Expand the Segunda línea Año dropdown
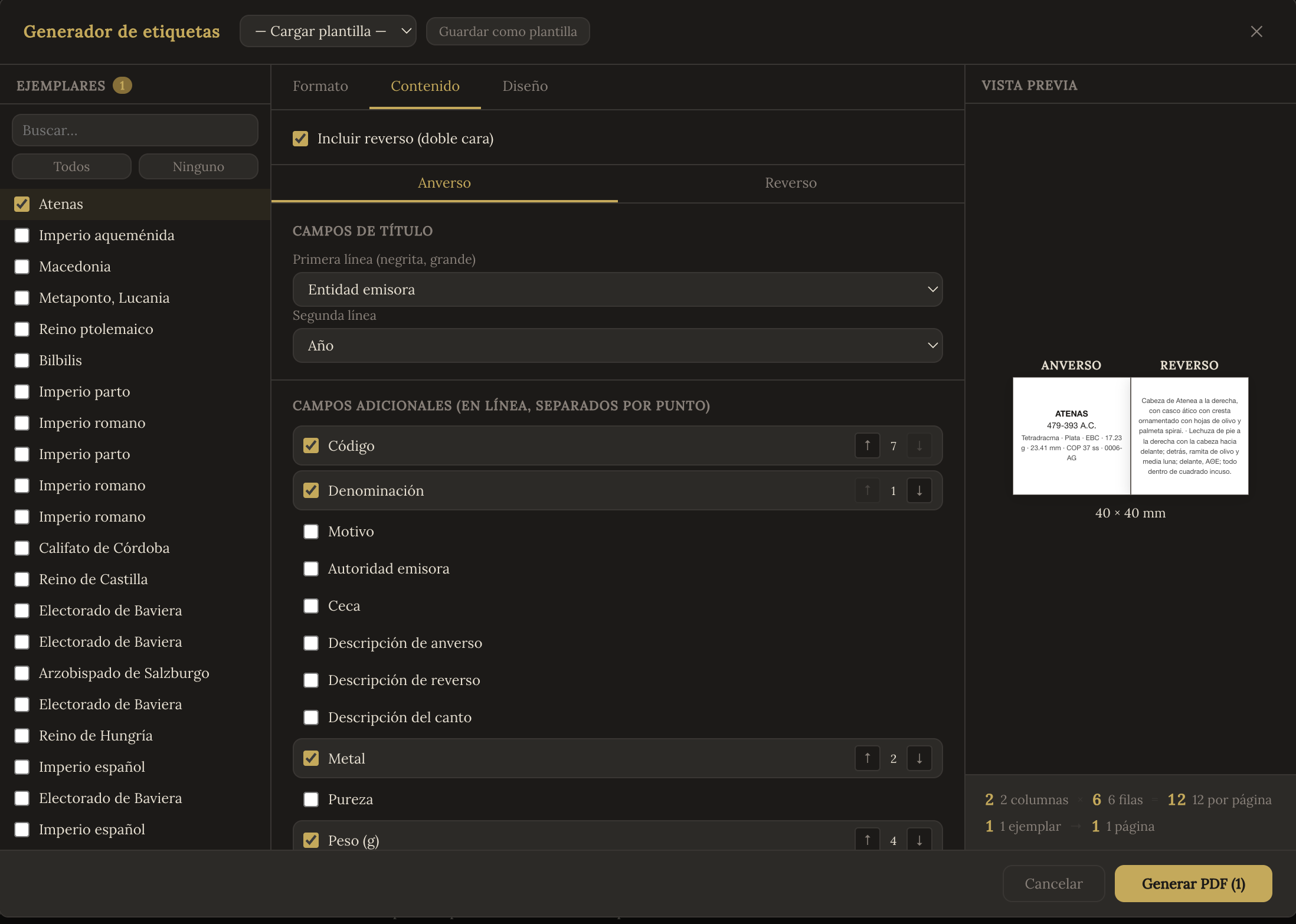This screenshot has width=1296, height=924. coord(617,345)
